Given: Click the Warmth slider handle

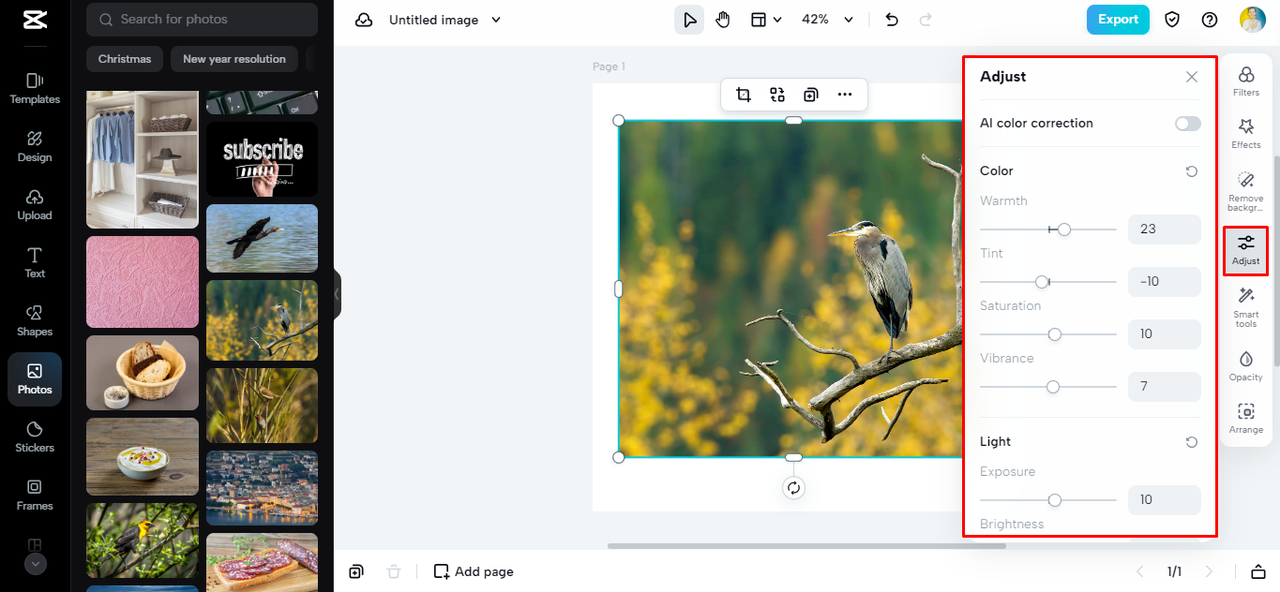Looking at the screenshot, I should pos(1064,229).
